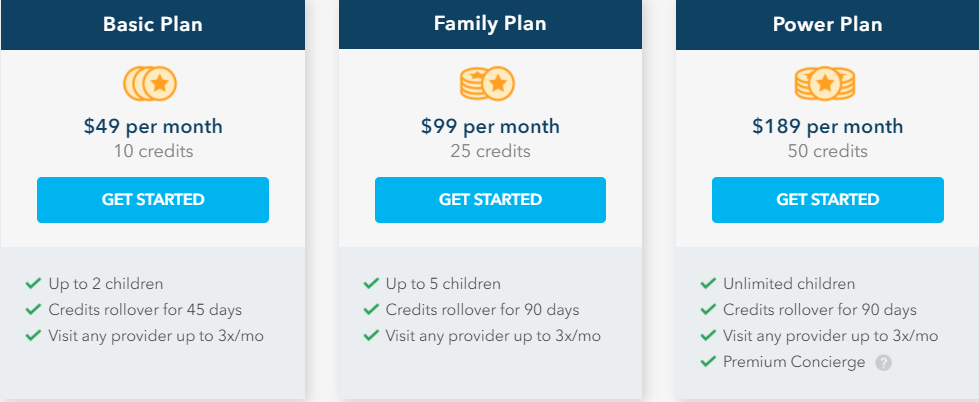Click the $49 per month price
The height and width of the screenshot is (402, 979).
[153, 127]
